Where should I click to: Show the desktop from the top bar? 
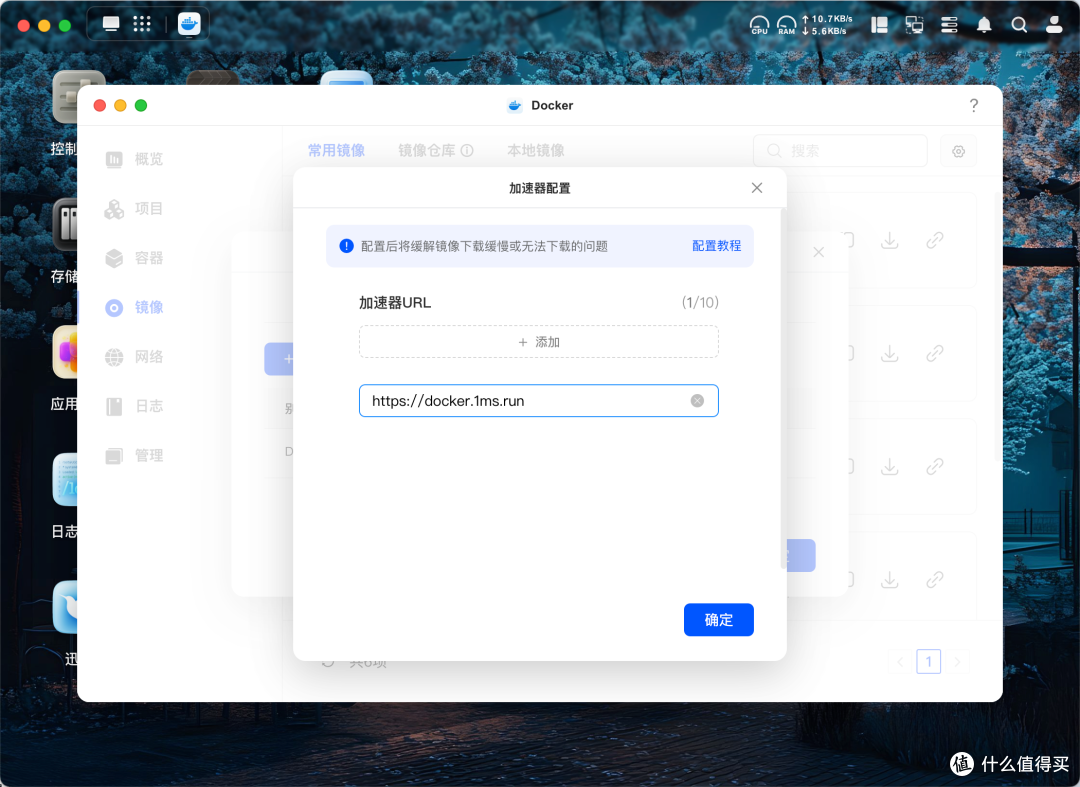click(x=111, y=24)
